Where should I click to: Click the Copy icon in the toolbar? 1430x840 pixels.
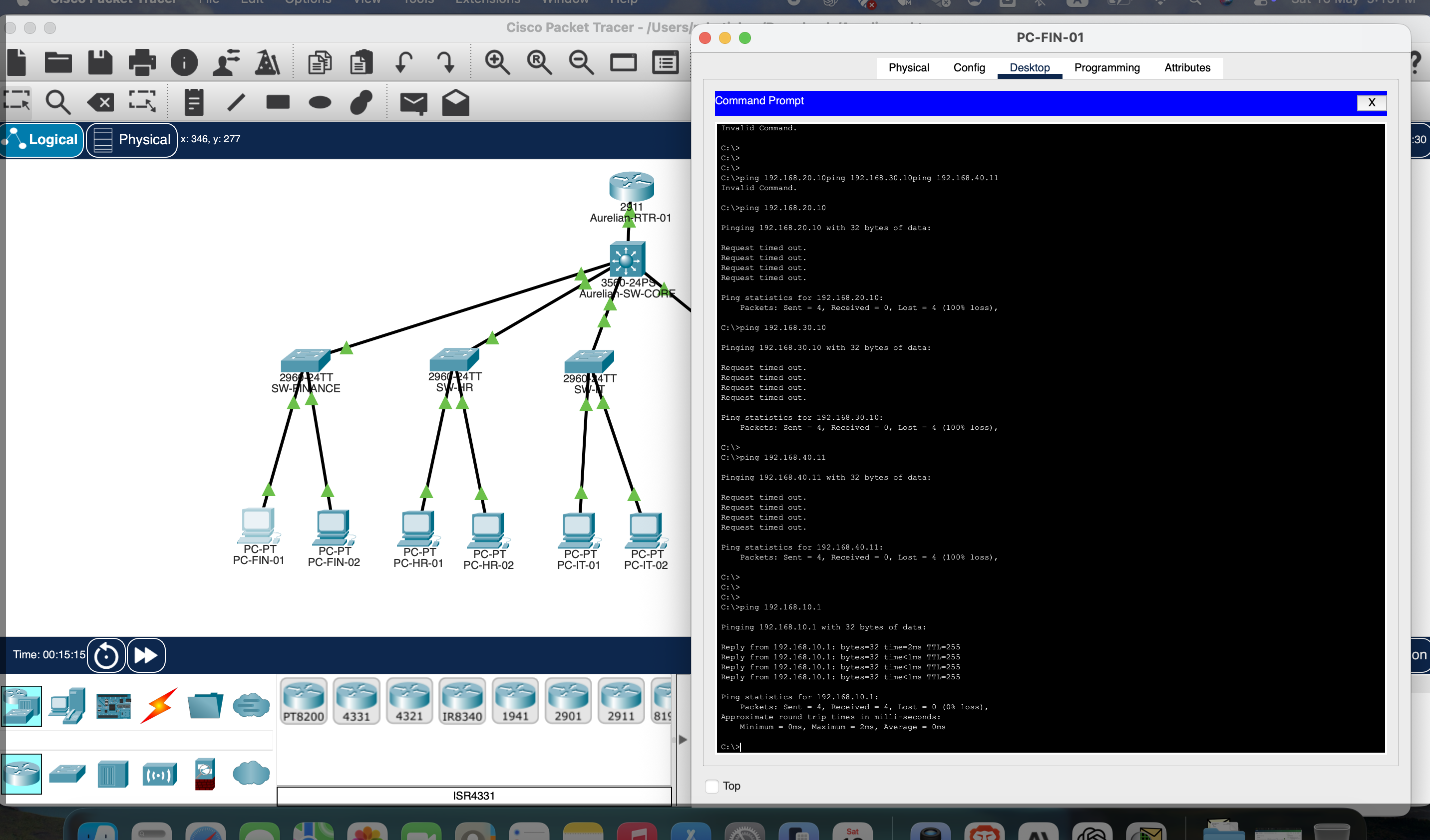coord(320,62)
